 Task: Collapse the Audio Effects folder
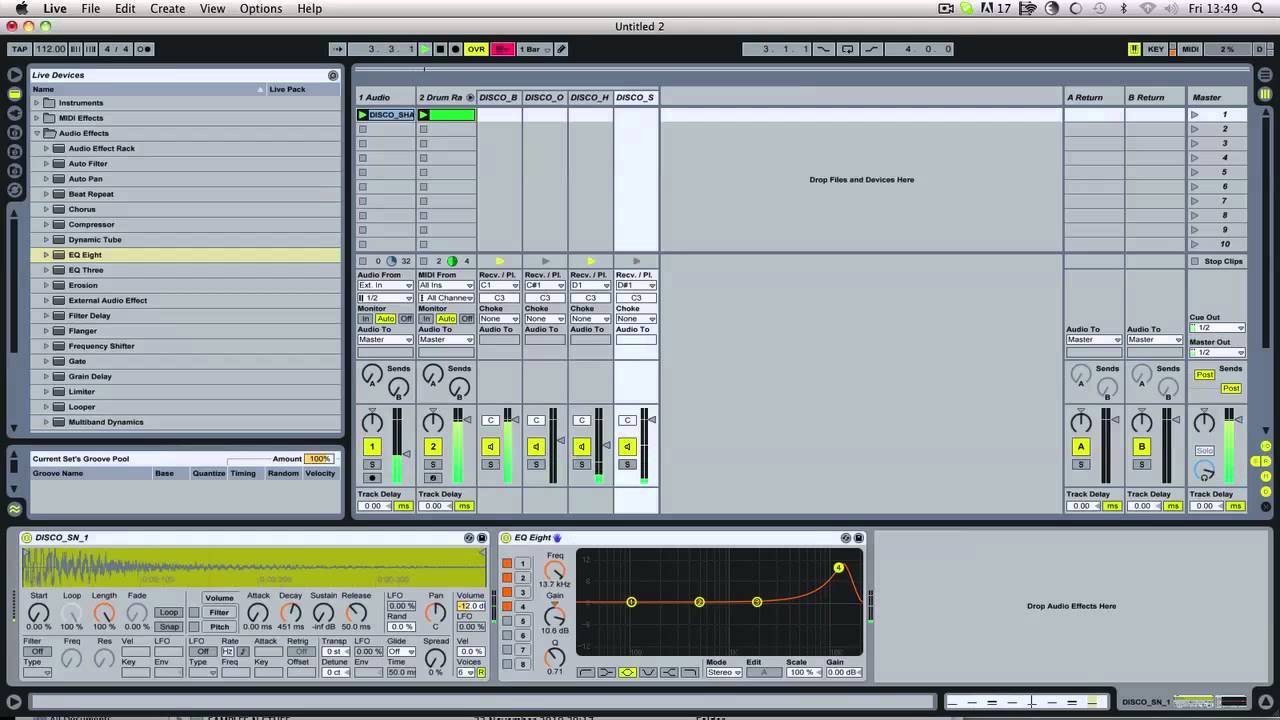click(37, 133)
